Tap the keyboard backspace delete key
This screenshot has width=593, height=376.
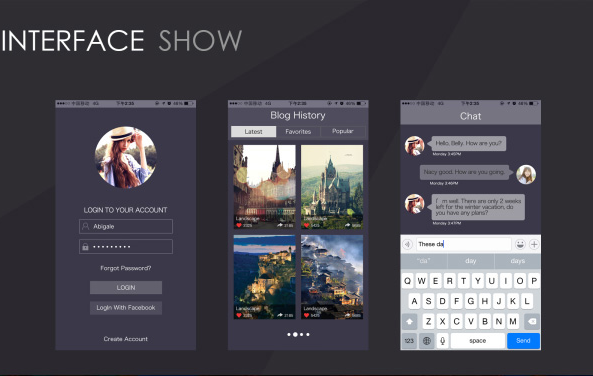[532, 322]
